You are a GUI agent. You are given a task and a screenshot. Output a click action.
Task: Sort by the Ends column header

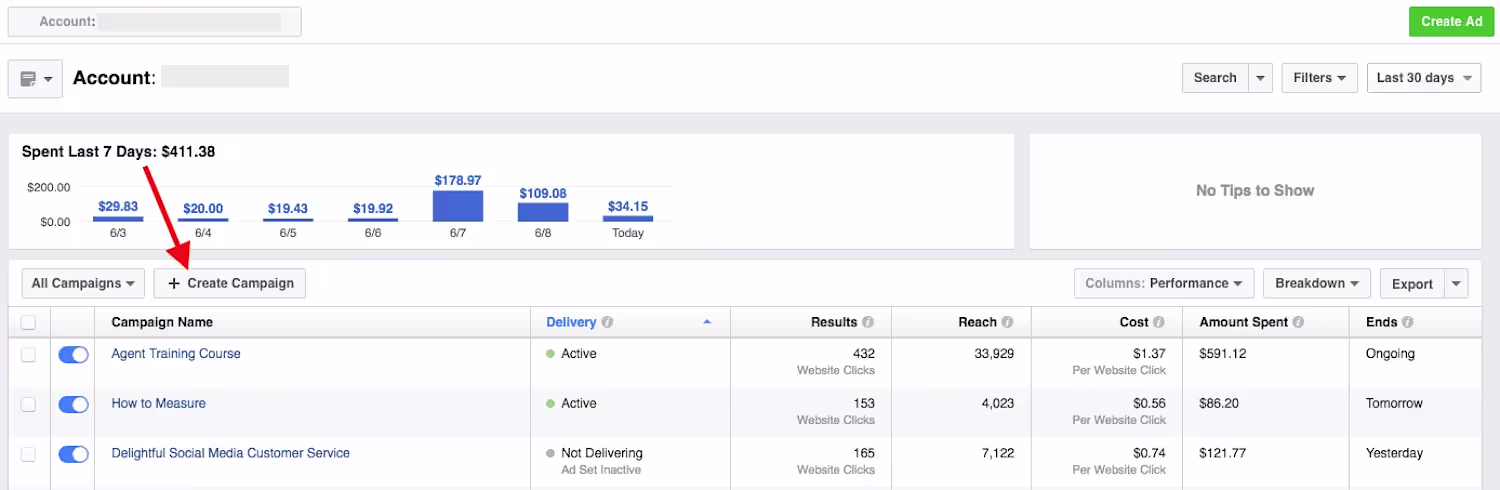1381,322
